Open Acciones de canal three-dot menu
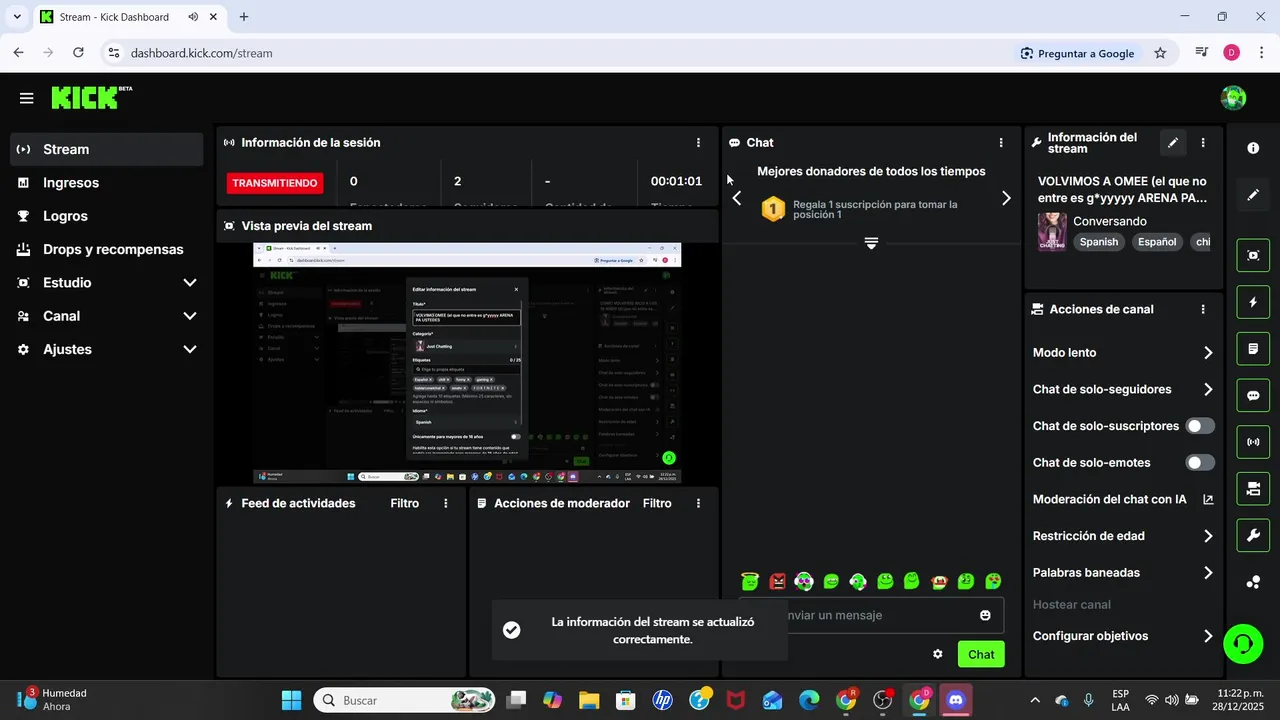Image resolution: width=1280 pixels, height=720 pixels. pyautogui.click(x=1203, y=310)
